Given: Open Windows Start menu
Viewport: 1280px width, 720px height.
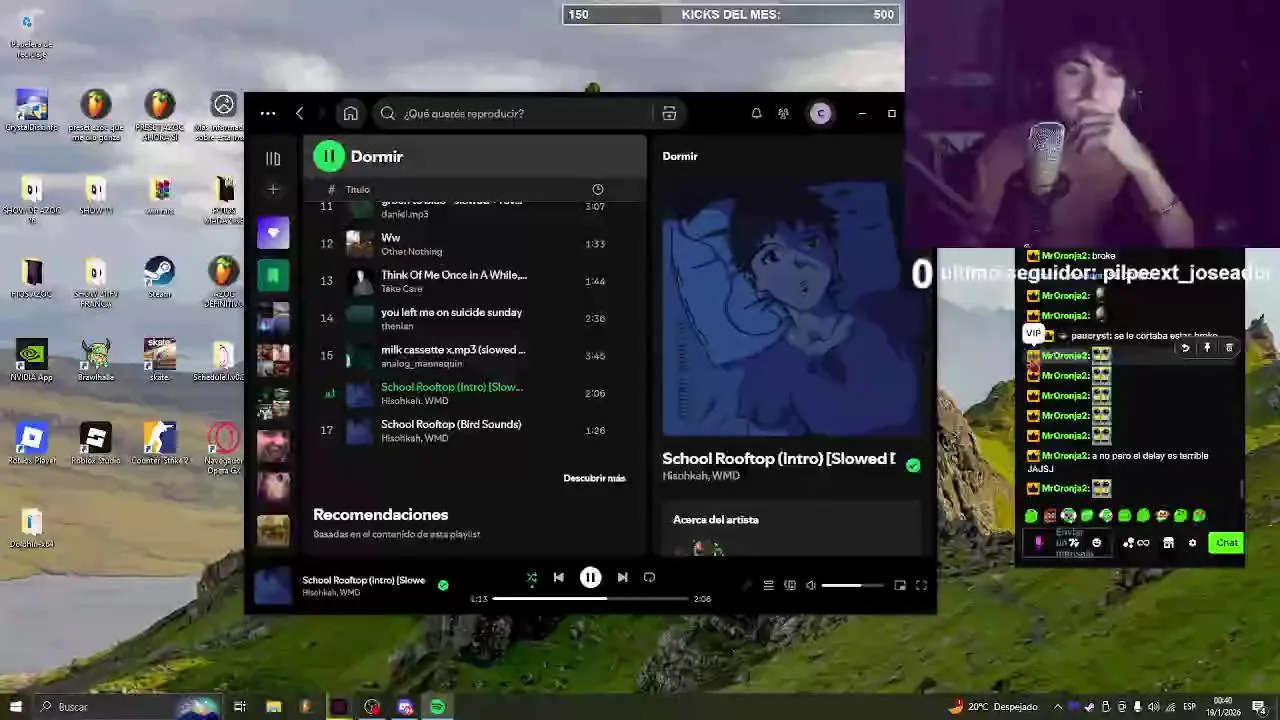Looking at the screenshot, I should point(15,707).
